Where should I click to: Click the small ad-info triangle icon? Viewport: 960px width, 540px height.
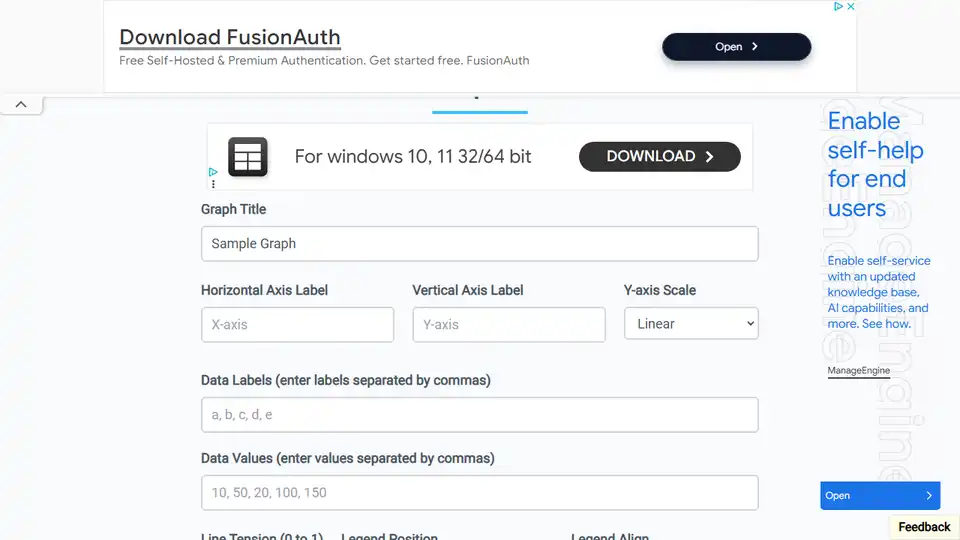pos(212,172)
